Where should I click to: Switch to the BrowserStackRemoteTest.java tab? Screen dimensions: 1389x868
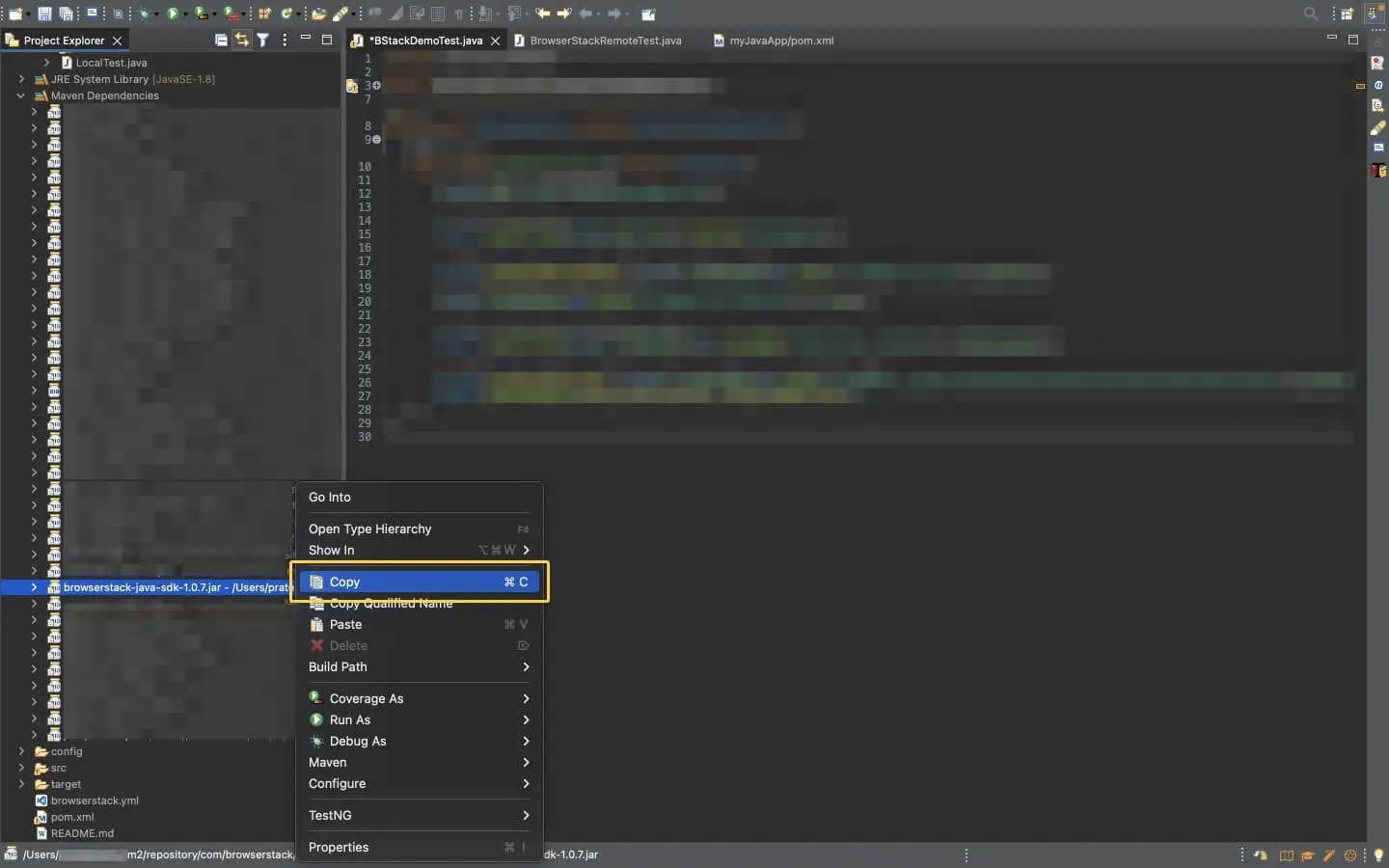point(605,41)
